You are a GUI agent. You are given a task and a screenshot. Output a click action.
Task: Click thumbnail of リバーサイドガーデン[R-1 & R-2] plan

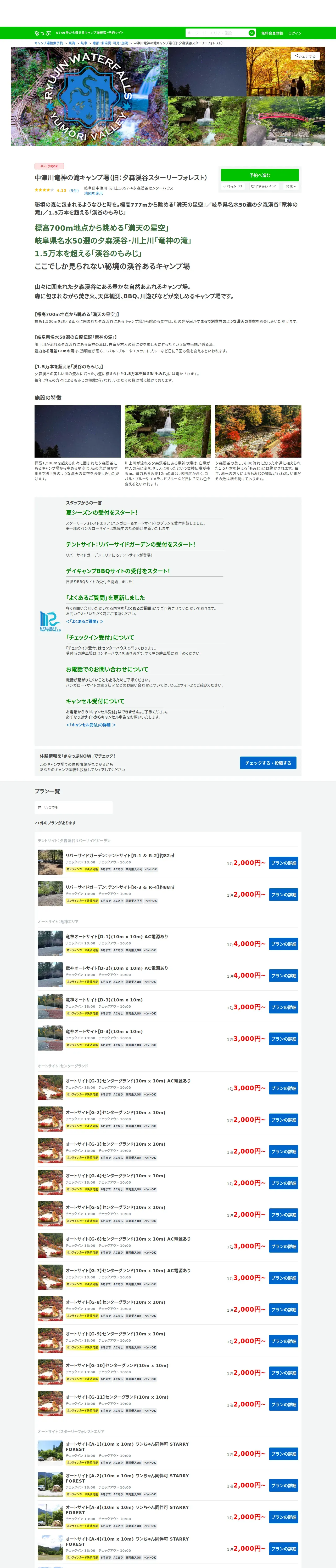[x=50, y=862]
